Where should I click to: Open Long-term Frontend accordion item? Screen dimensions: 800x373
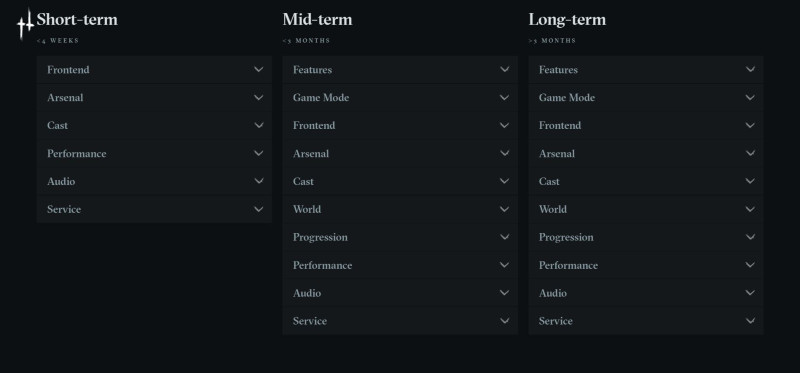click(x=646, y=126)
